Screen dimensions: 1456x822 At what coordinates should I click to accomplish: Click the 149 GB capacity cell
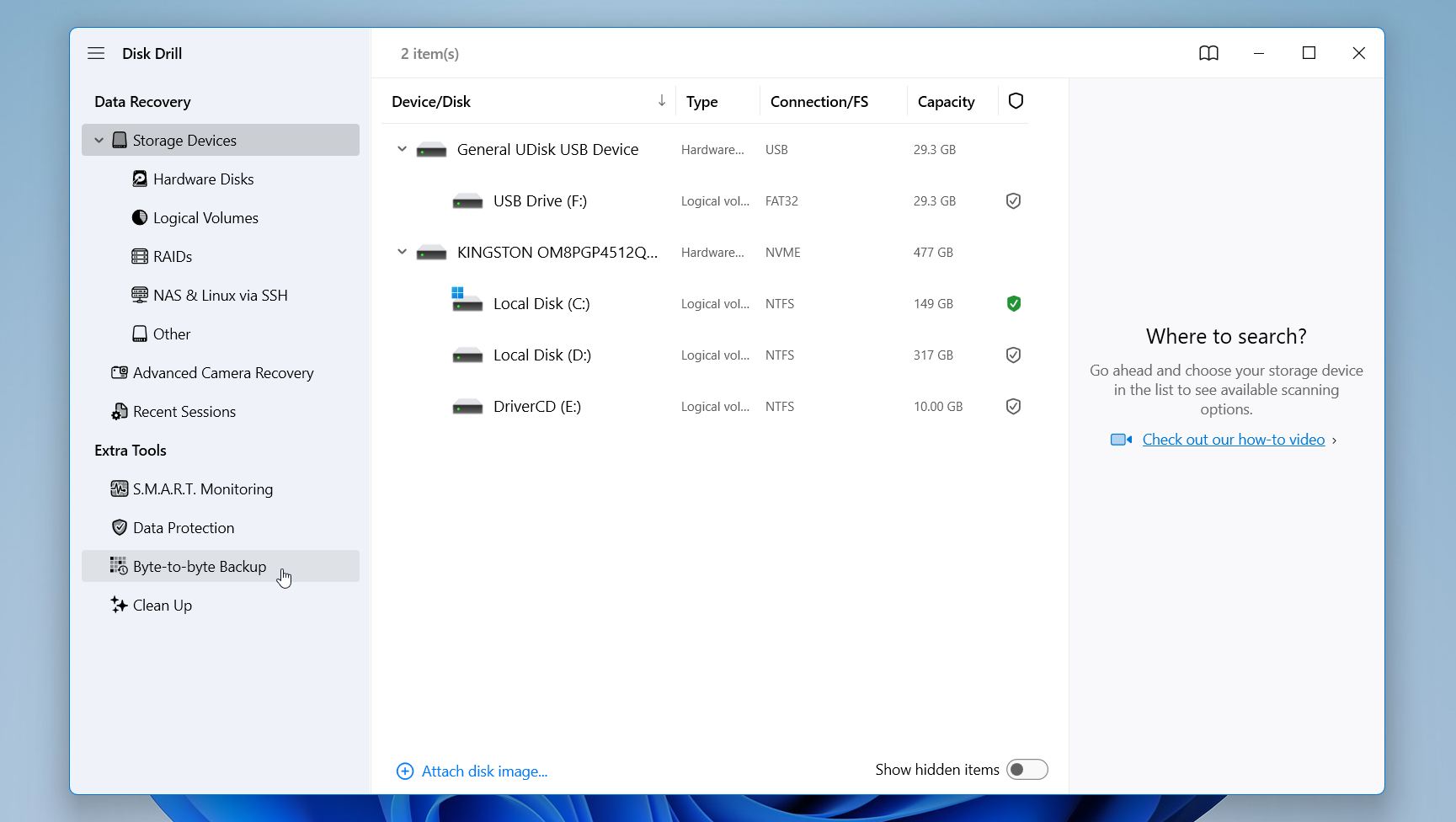933,303
